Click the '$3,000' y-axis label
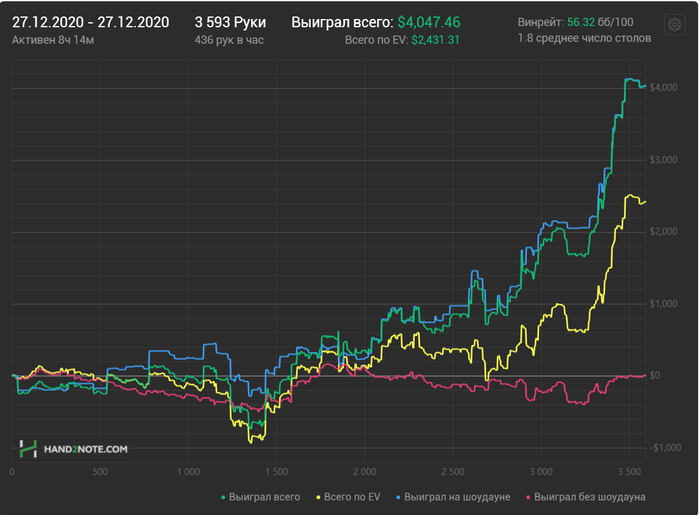This screenshot has width=700, height=515. (x=663, y=160)
